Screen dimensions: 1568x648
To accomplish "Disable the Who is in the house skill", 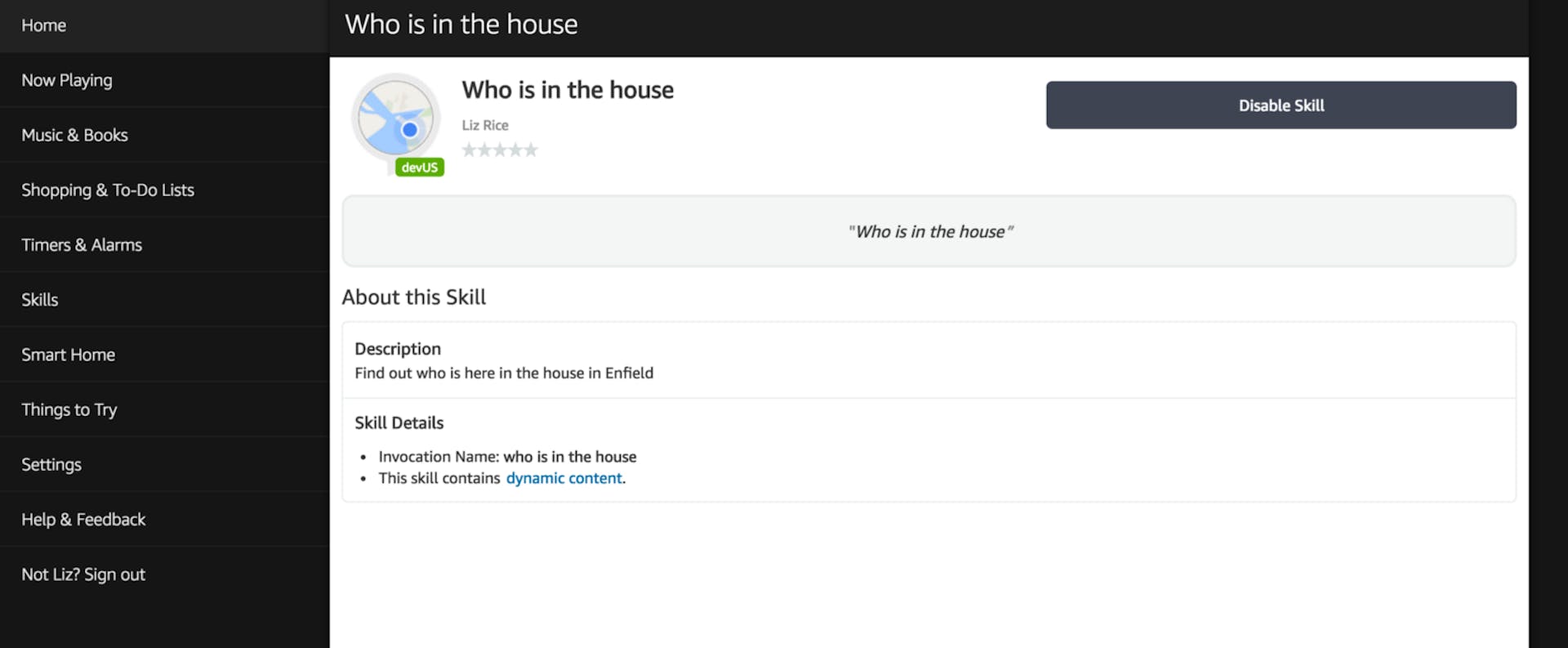I will [1280, 105].
